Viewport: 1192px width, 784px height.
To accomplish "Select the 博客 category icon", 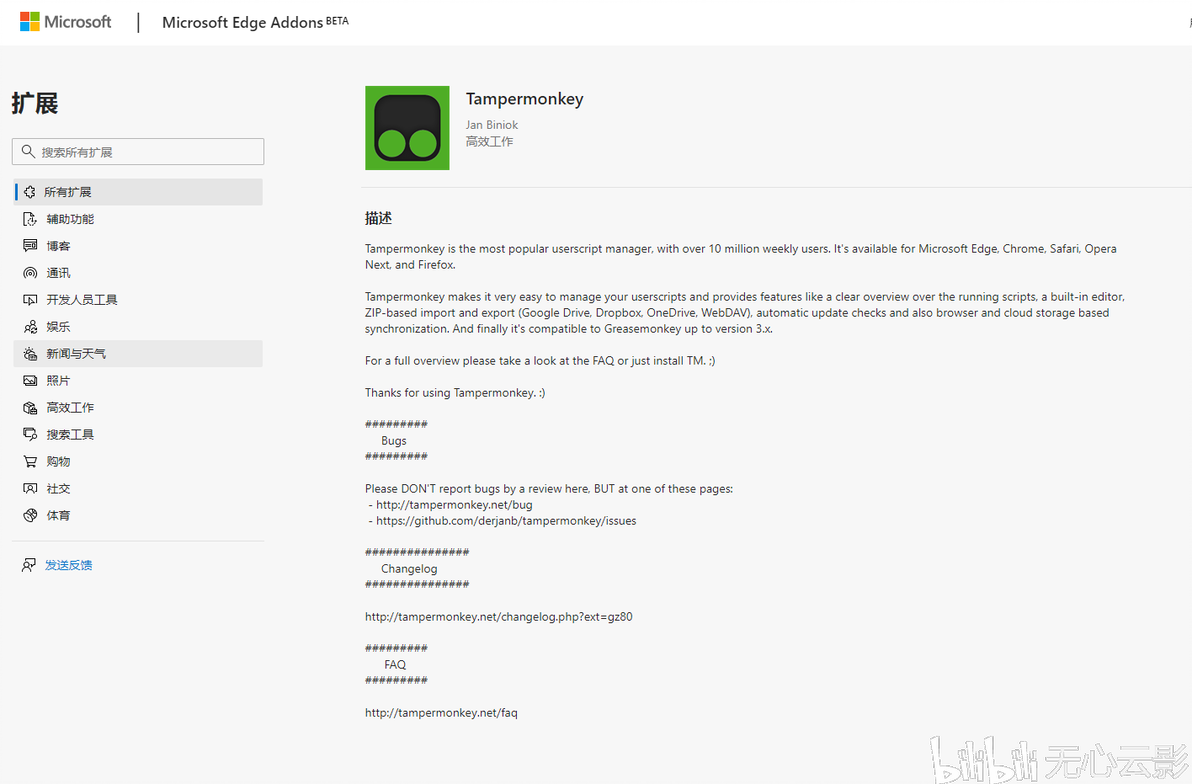I will click(x=30, y=246).
